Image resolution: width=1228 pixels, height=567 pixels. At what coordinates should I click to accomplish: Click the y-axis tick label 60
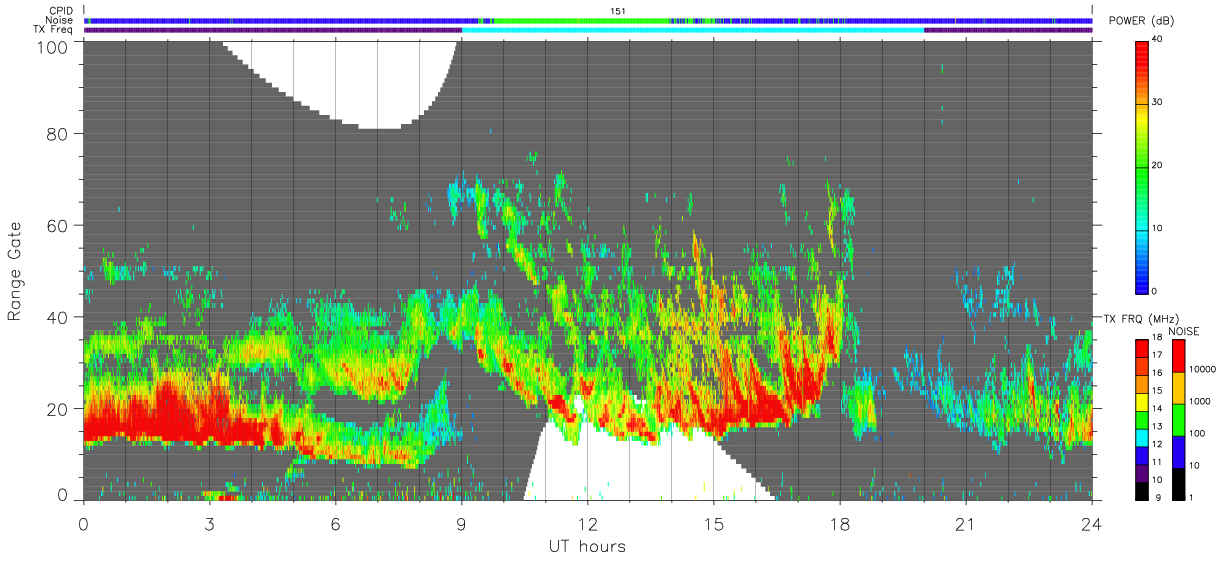click(x=57, y=225)
